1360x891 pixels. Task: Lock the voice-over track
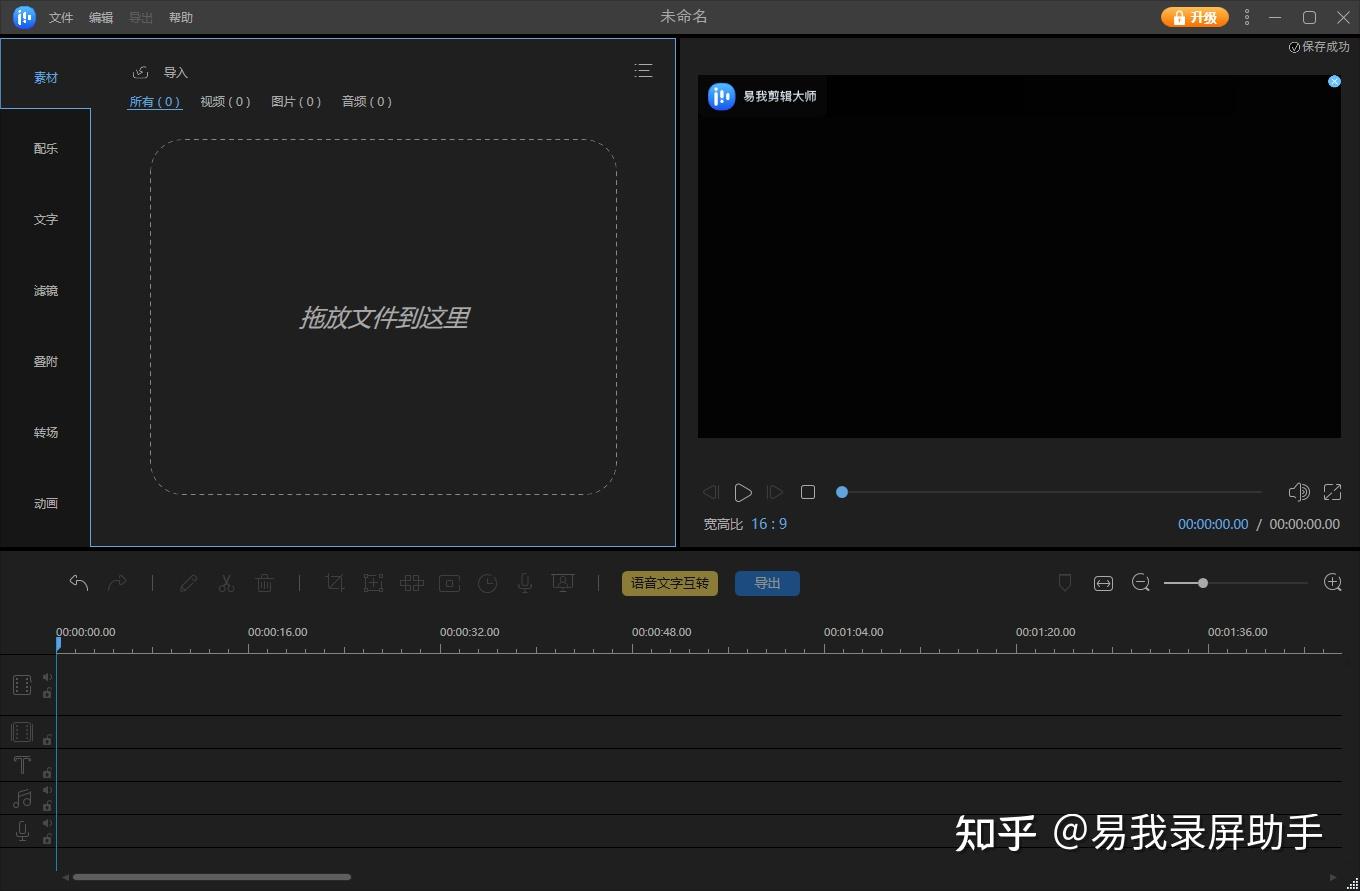[x=47, y=839]
